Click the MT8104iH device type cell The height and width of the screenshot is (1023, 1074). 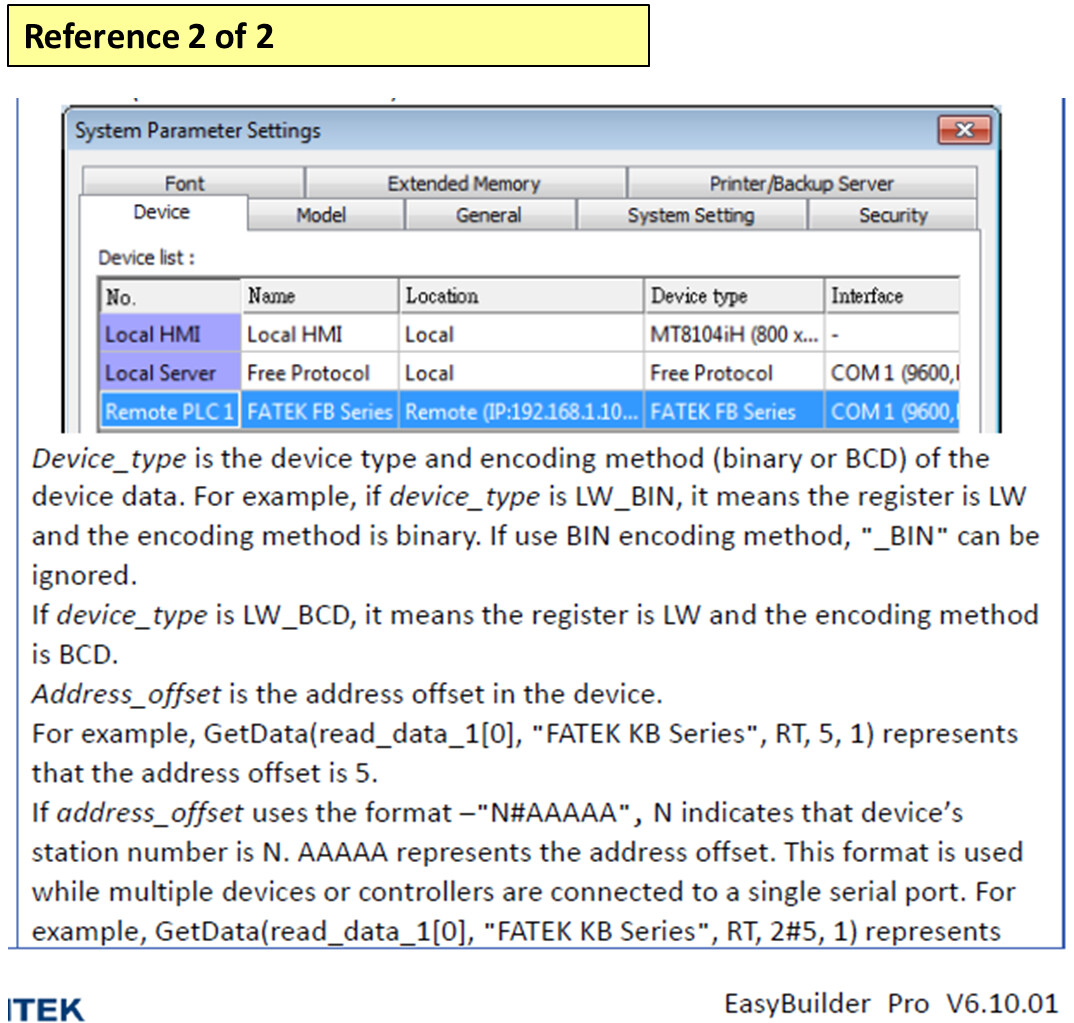tap(734, 334)
